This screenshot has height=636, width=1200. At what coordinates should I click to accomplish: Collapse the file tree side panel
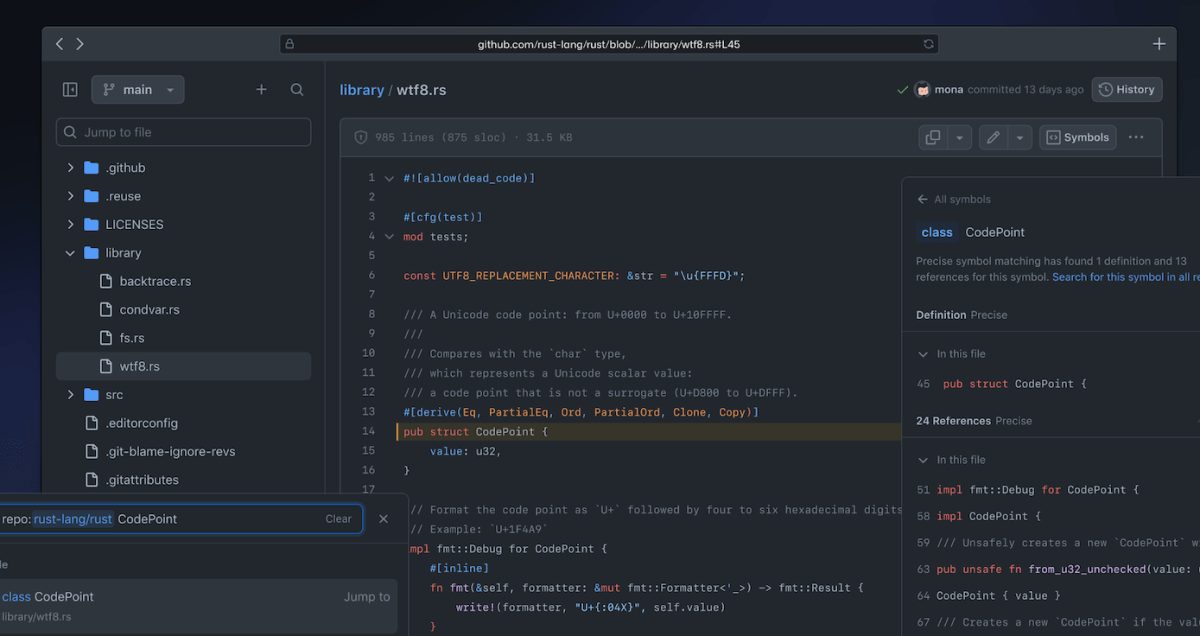click(x=69, y=89)
